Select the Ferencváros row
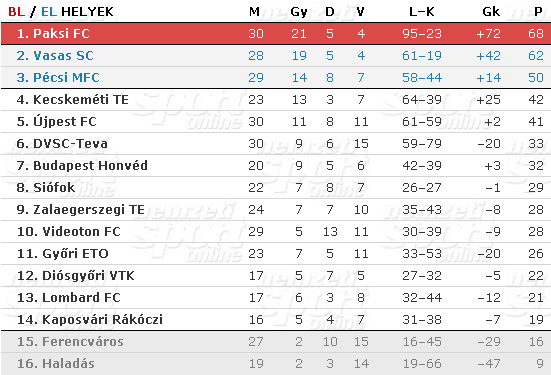Viewport: 551px width, 375px height. tap(276, 342)
